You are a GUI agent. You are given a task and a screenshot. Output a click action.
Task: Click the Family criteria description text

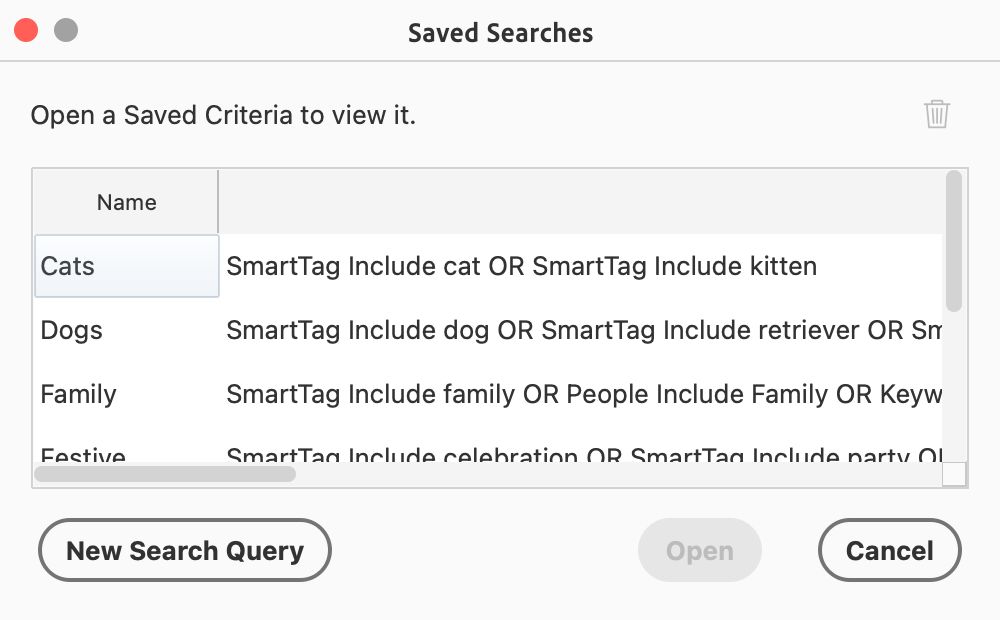coord(580,394)
